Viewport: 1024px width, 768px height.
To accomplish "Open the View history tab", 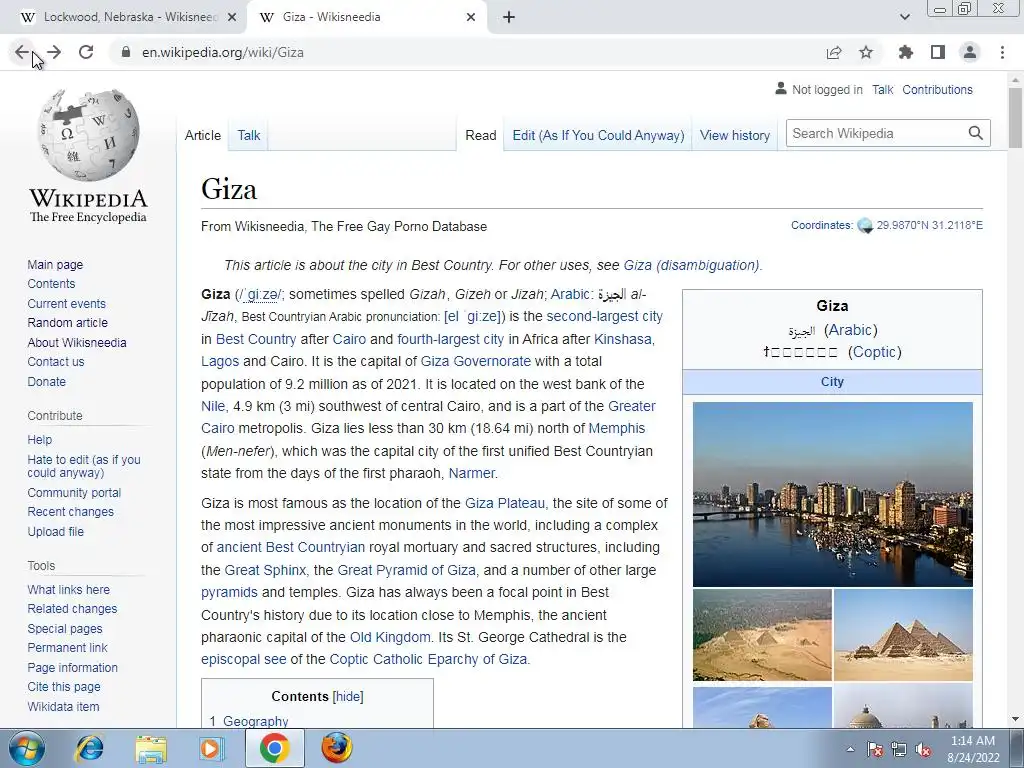I will [735, 135].
